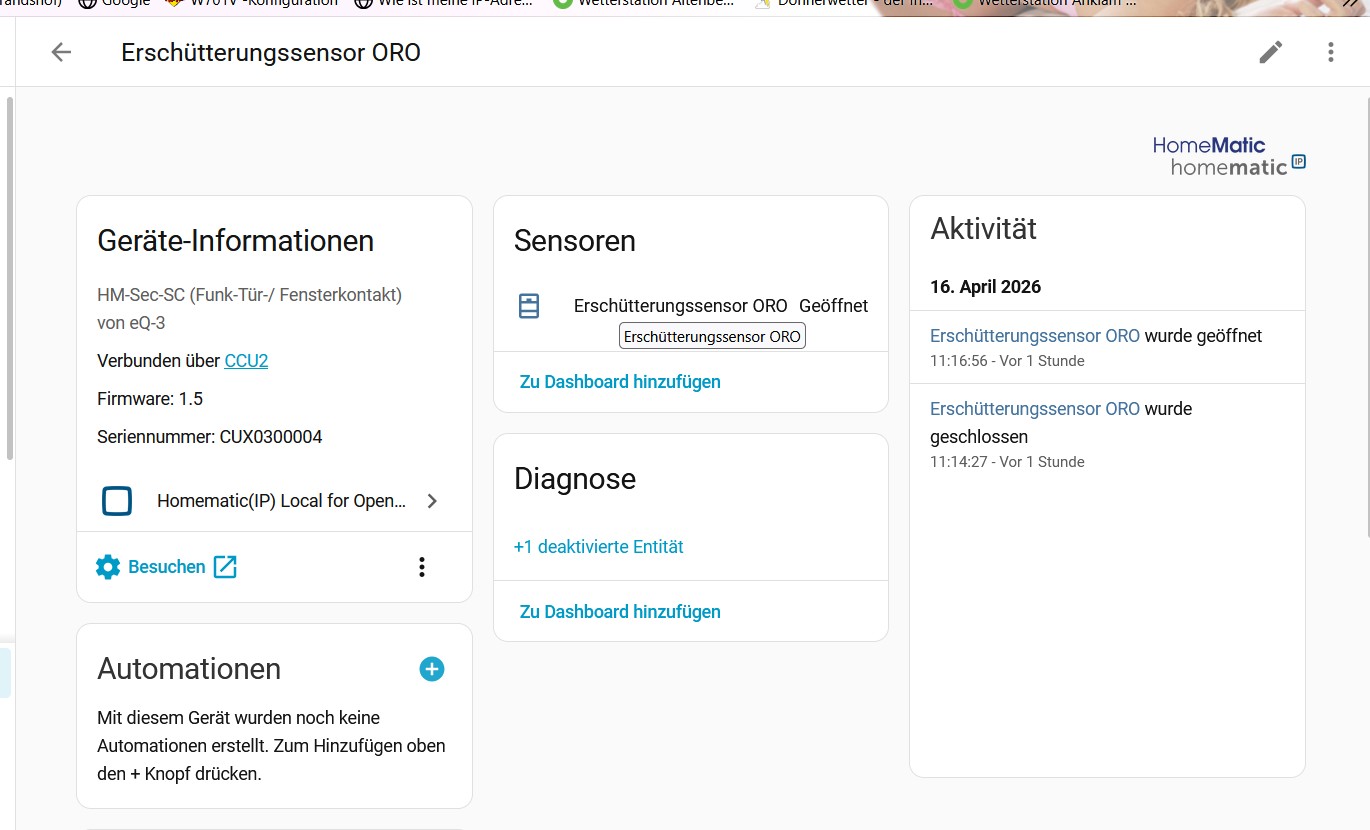Click the Homematic(IP) Local integration icon
Screen dimensions: 1370x830
[117, 501]
